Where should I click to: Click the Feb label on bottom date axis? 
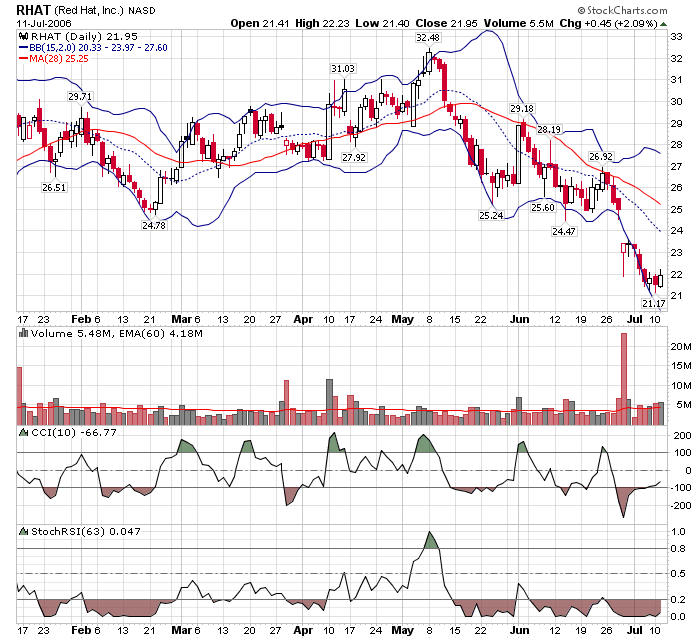(81, 630)
